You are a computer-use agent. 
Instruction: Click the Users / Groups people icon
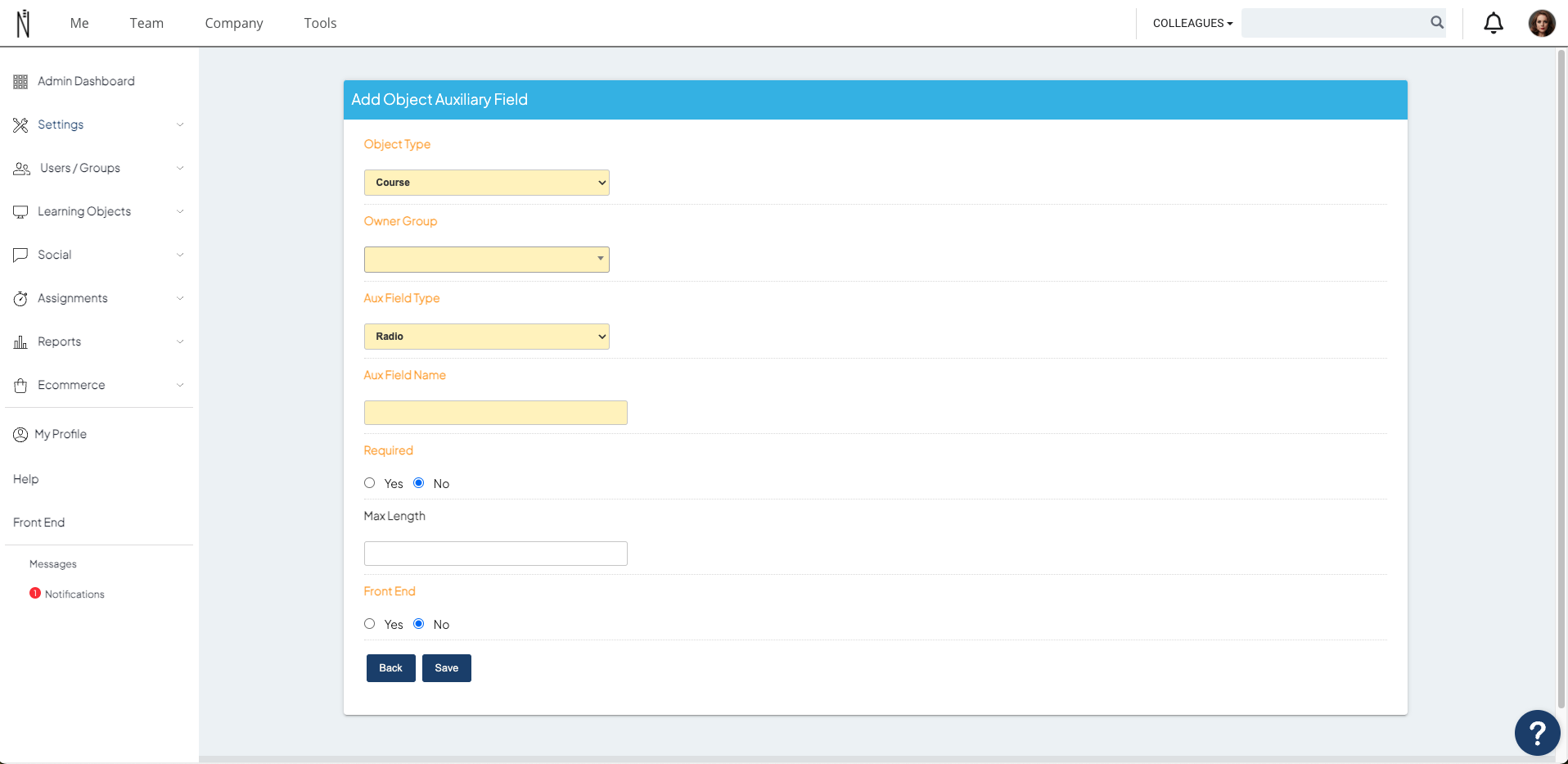tap(22, 169)
